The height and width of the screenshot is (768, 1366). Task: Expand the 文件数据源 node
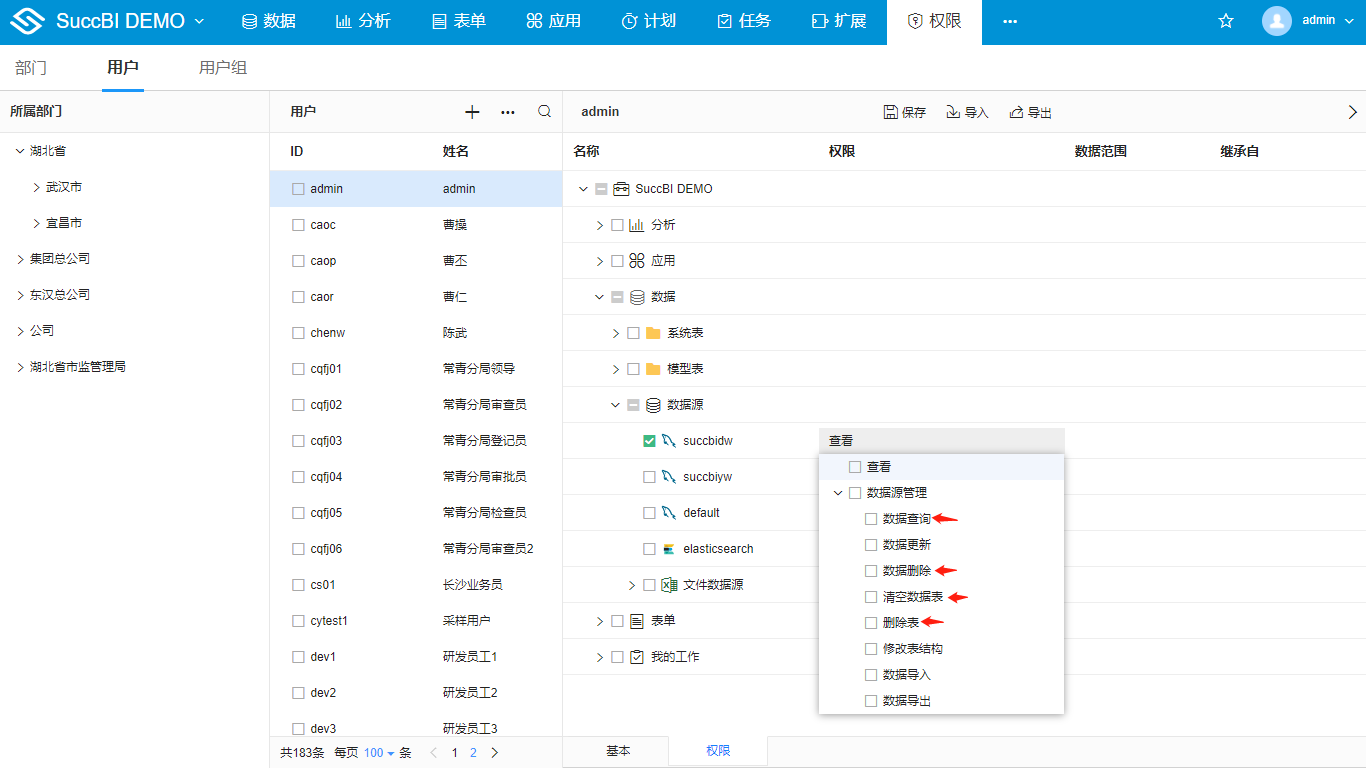(632, 585)
